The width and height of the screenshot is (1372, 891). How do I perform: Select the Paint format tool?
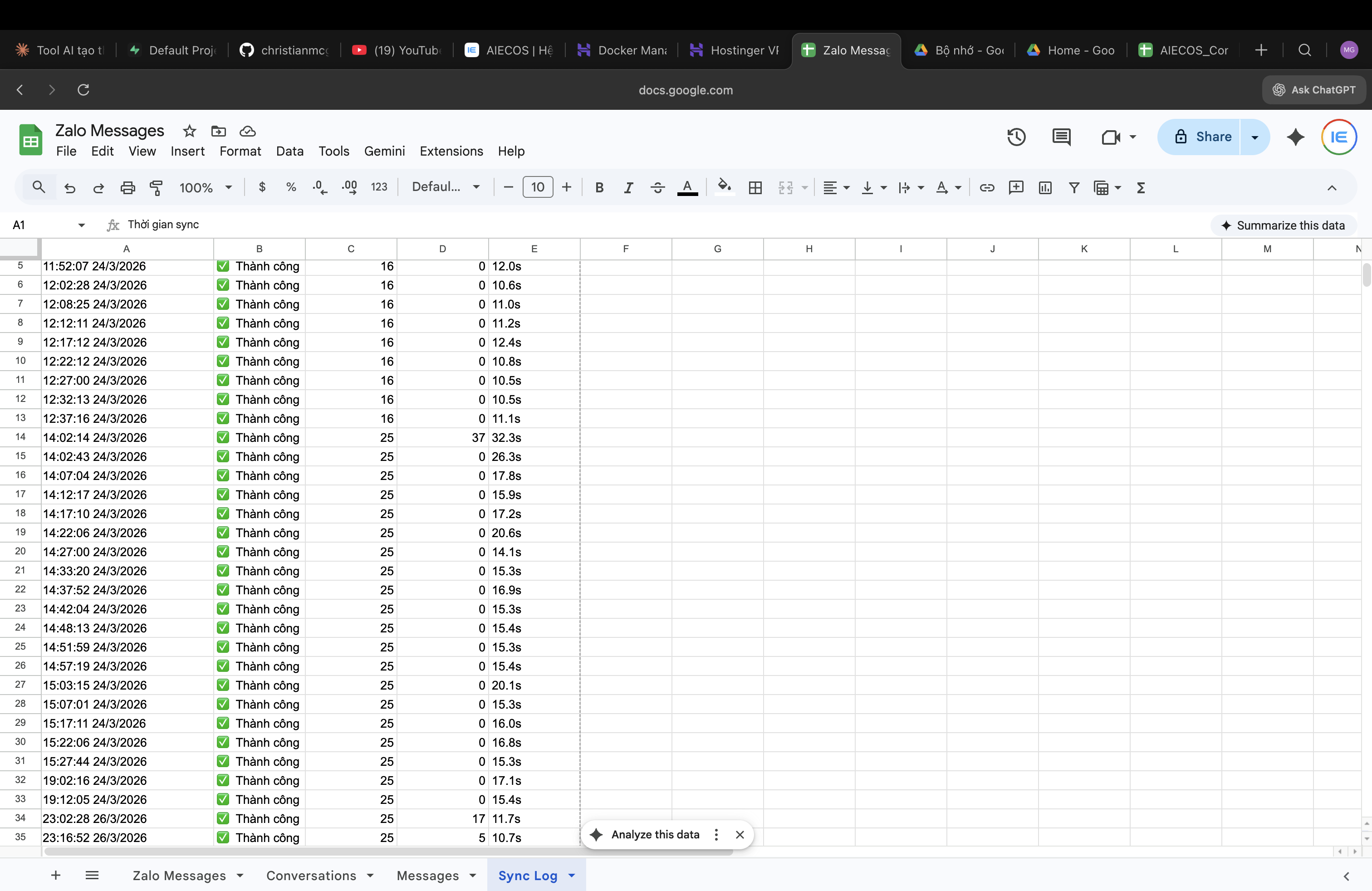[156, 187]
